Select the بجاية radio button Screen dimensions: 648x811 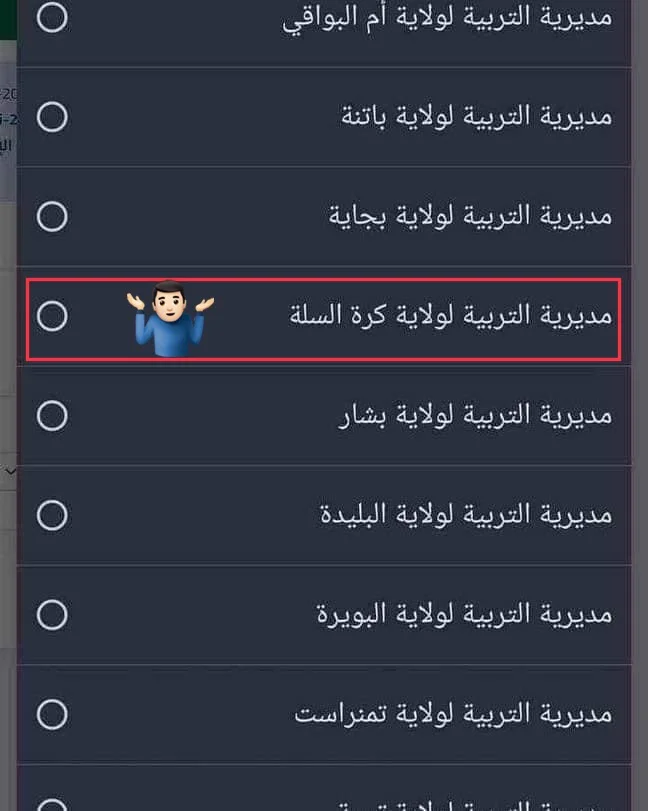pos(52,216)
